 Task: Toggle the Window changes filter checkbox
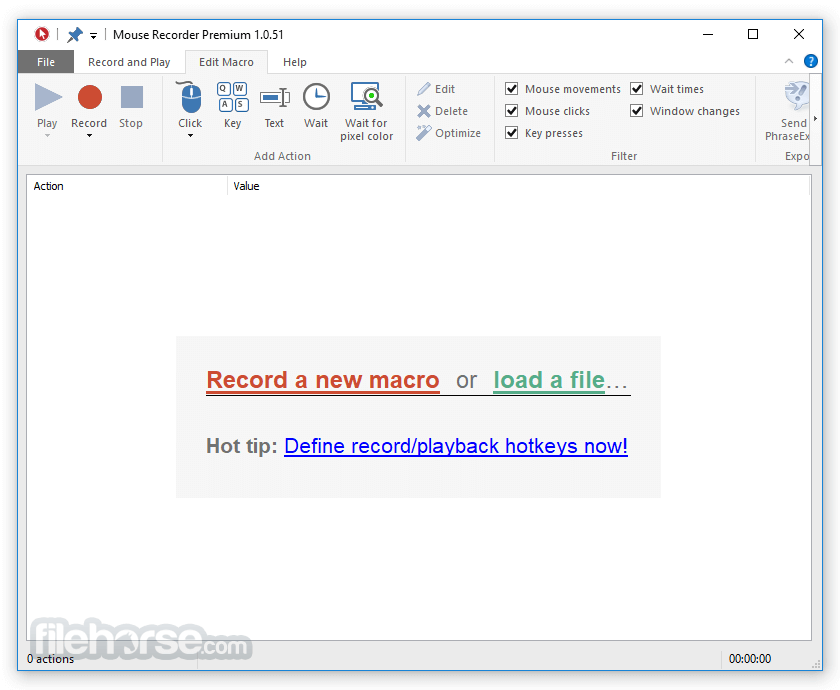click(636, 110)
